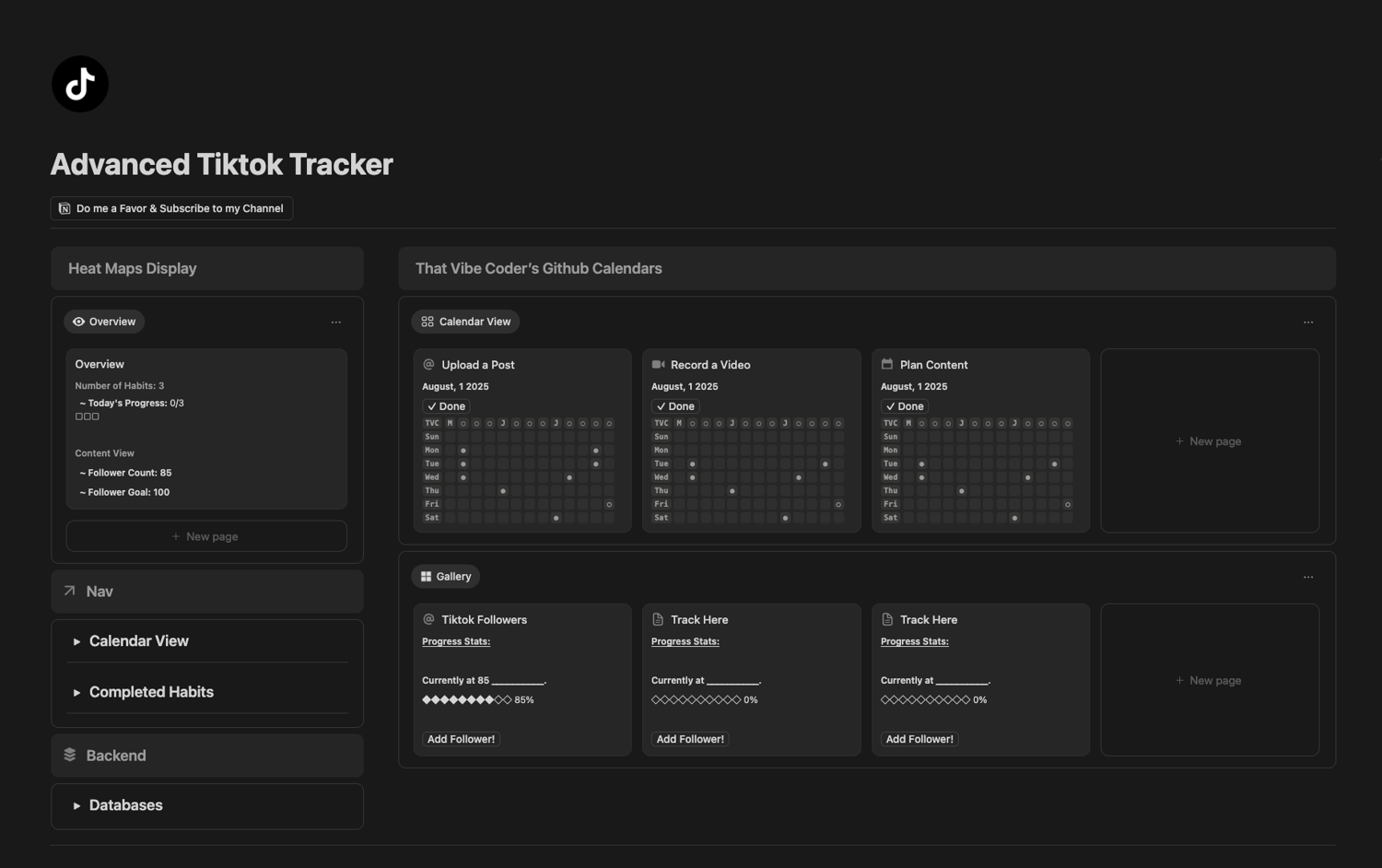
Task: Add a new page under Overview card
Action: point(206,536)
